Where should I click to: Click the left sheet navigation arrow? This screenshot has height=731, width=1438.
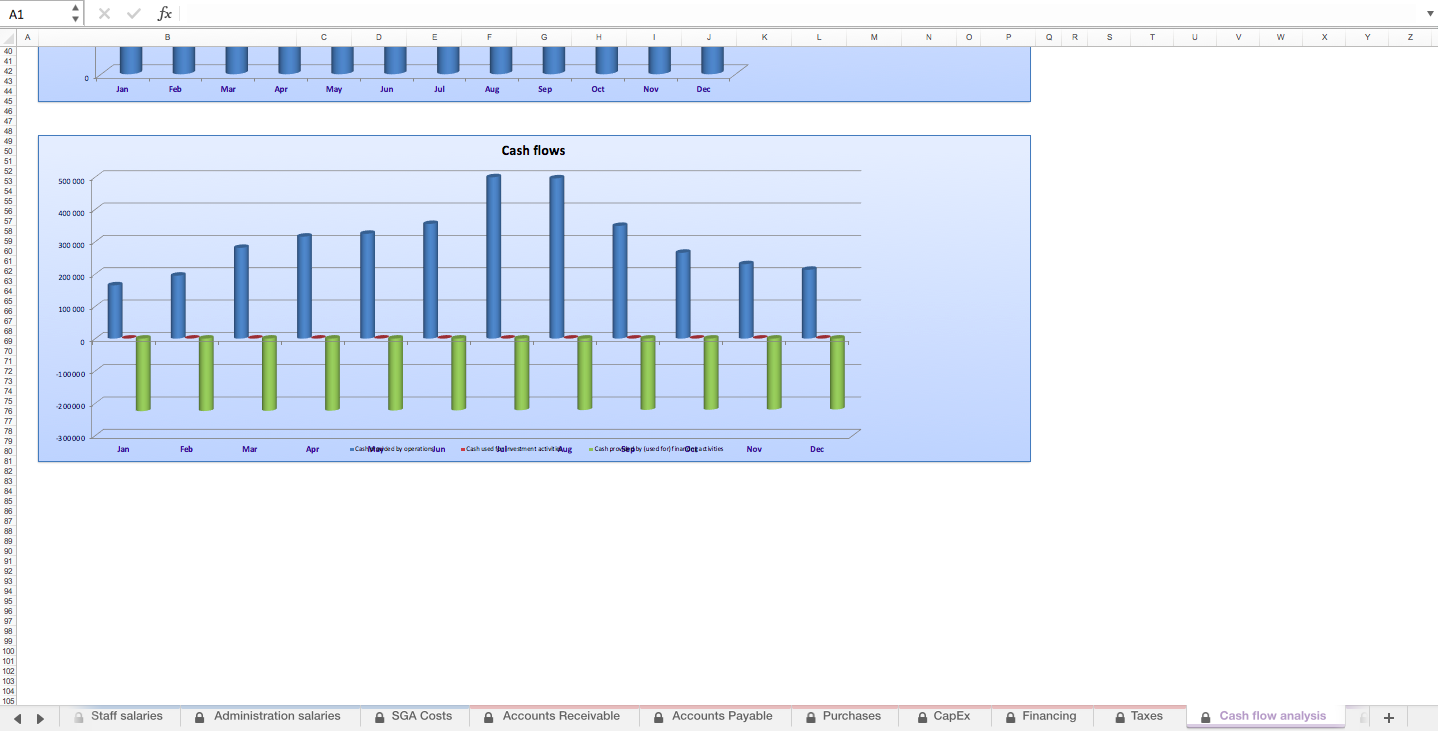[x=16, y=716]
